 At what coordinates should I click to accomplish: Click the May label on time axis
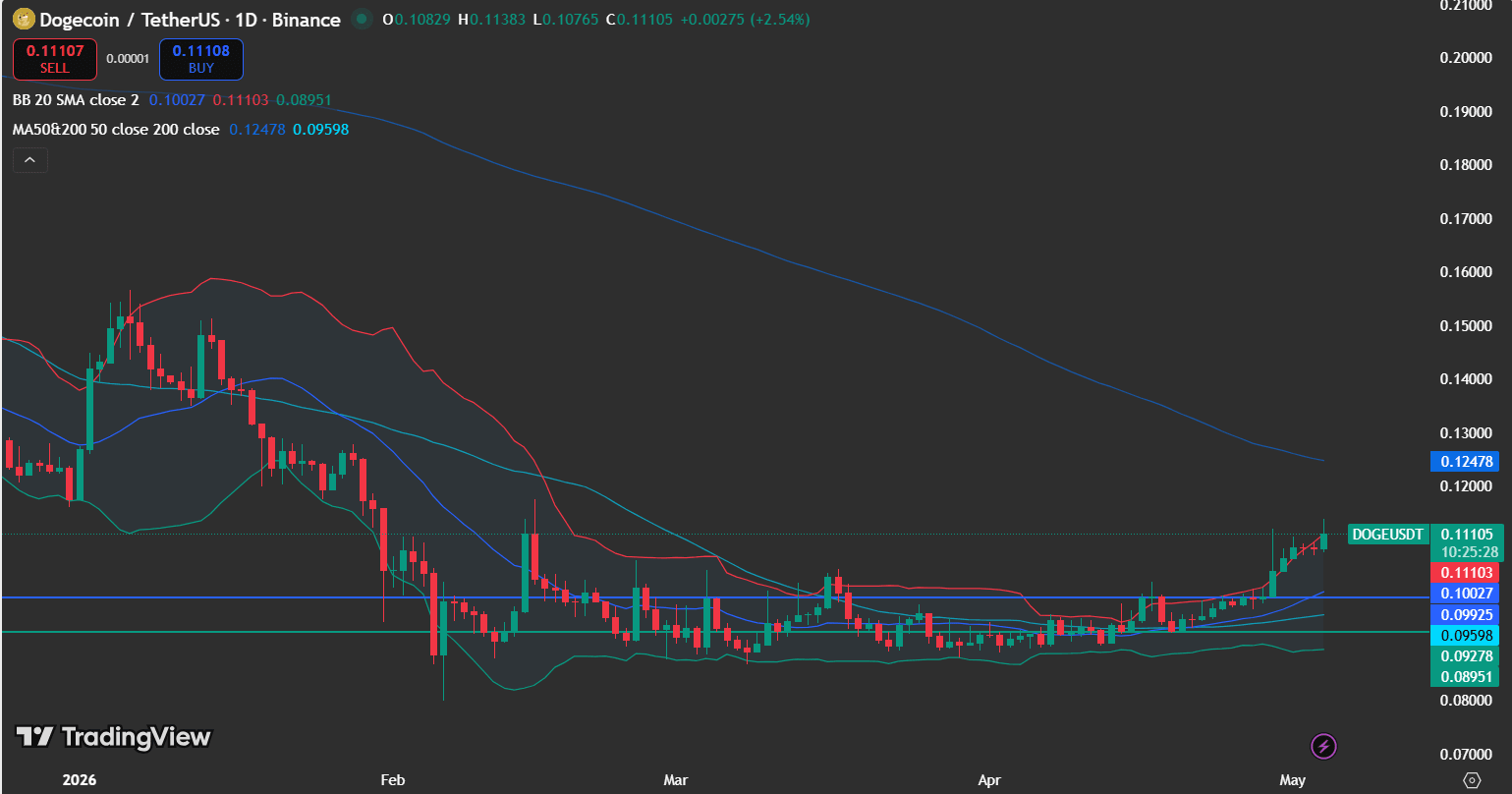[1293, 780]
